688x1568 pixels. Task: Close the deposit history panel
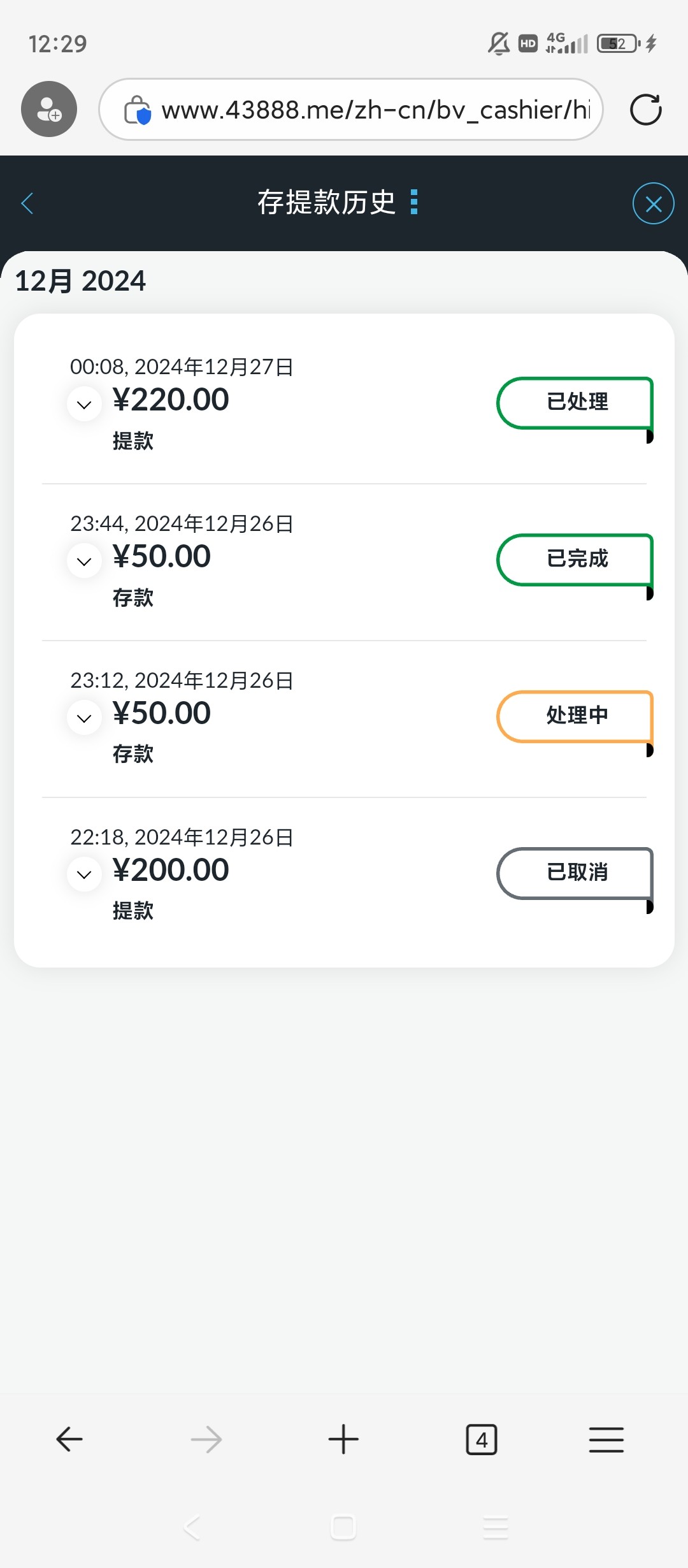pos(653,204)
